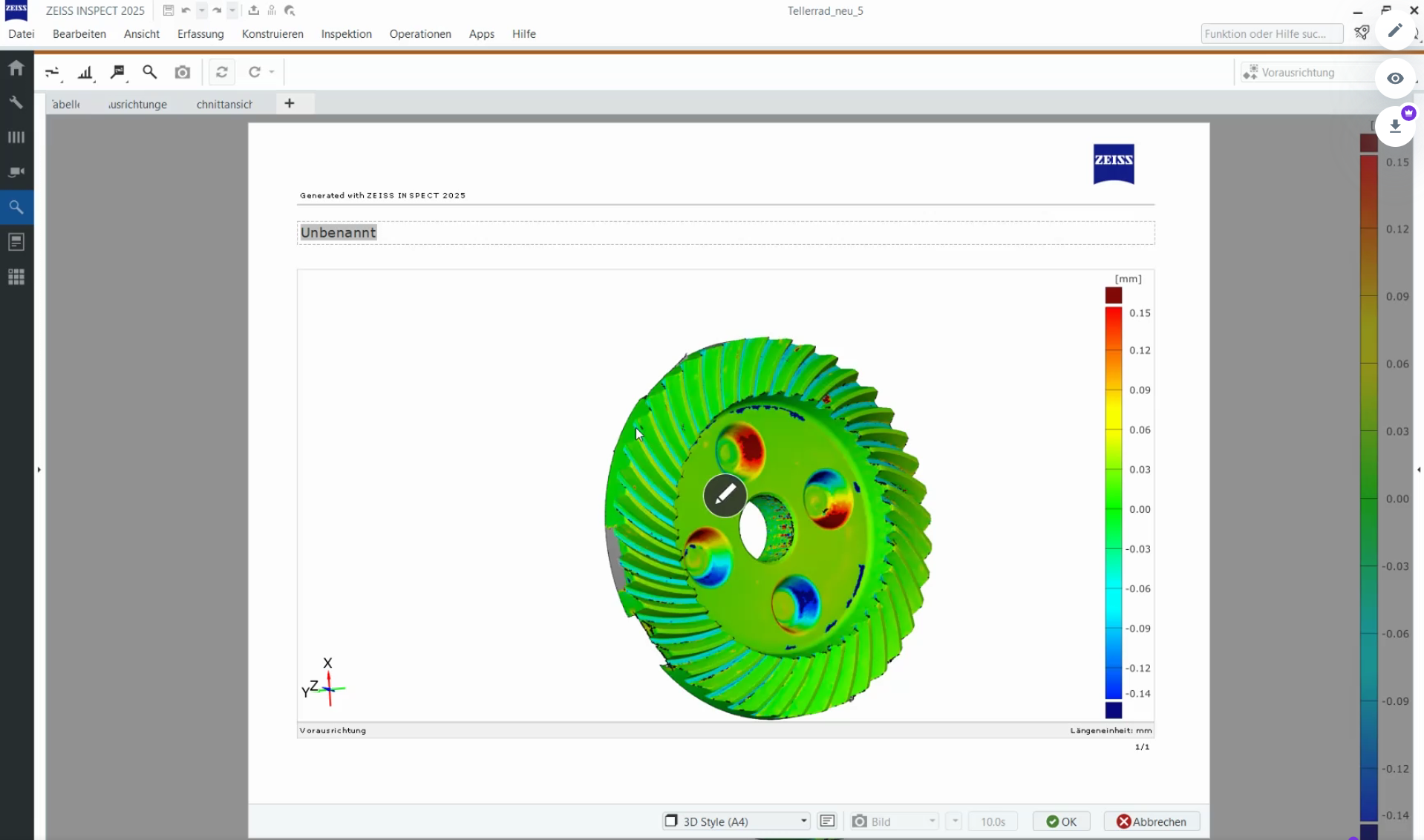This screenshot has height=840, width=1424.
Task: Switch to the Tabelle tab
Action: pyautogui.click(x=66, y=104)
